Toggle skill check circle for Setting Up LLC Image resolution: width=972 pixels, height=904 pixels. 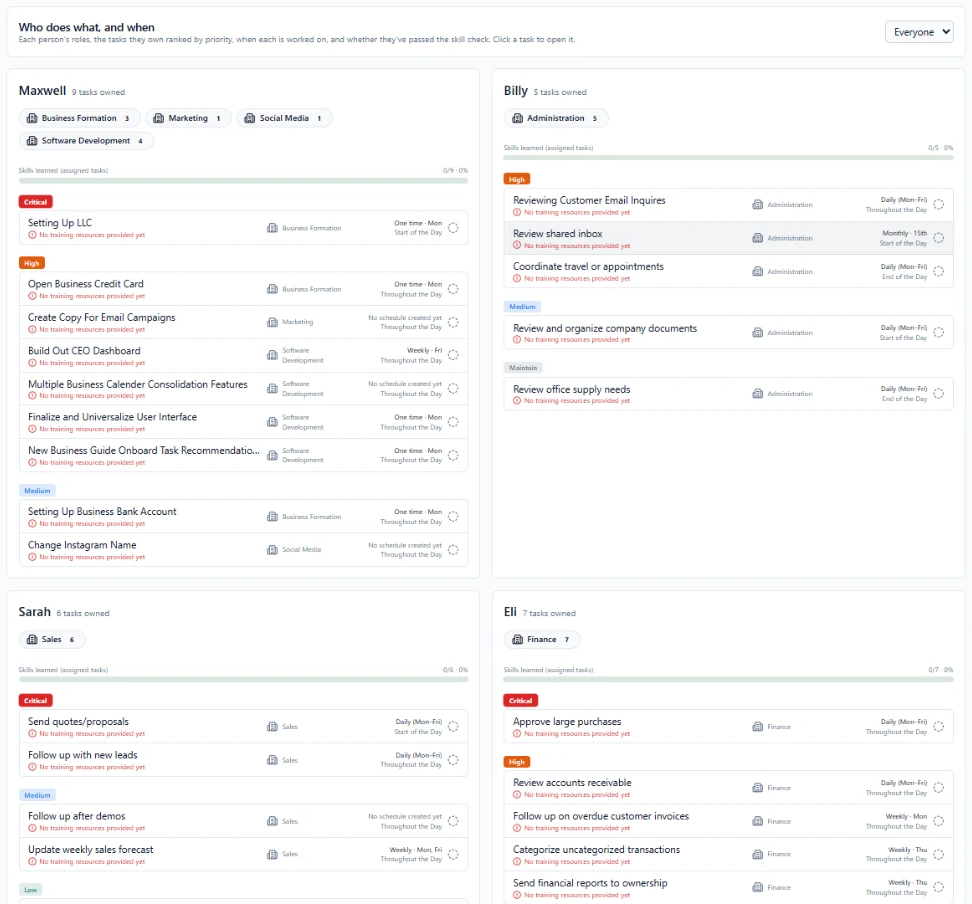click(x=453, y=228)
